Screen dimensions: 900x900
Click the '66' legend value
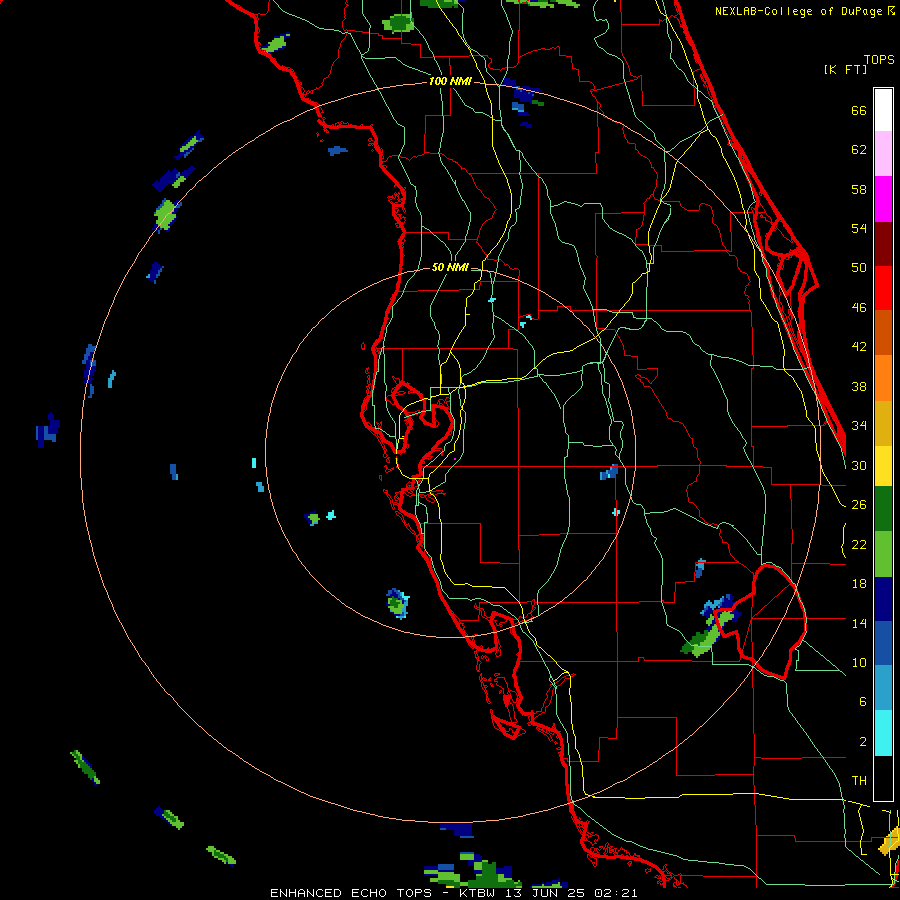(859, 111)
